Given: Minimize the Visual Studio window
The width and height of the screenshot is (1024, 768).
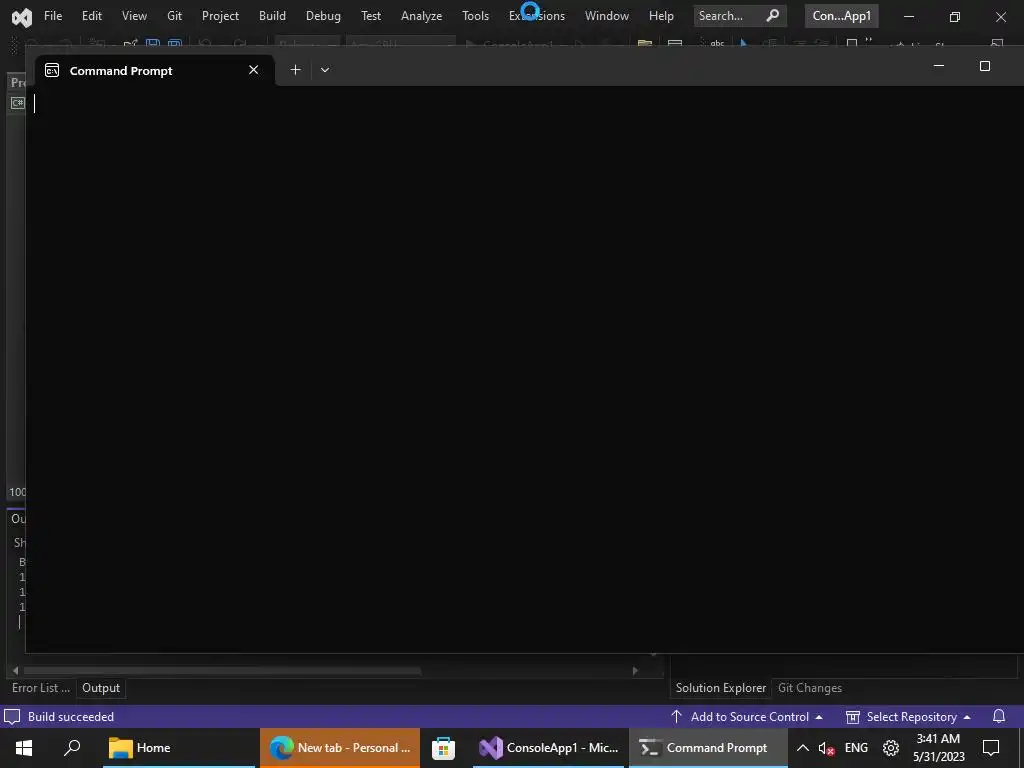Looking at the screenshot, I should (908, 16).
